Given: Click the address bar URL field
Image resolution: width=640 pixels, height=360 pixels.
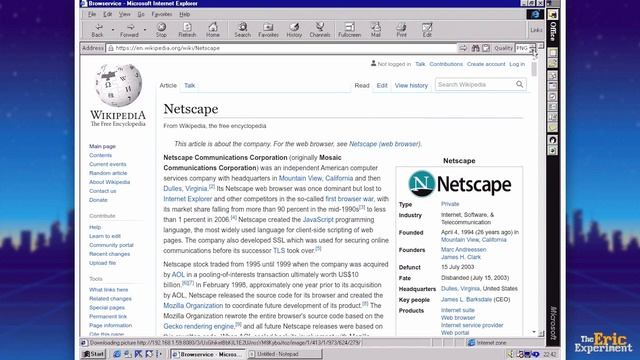Looking at the screenshot, I should point(282,48).
